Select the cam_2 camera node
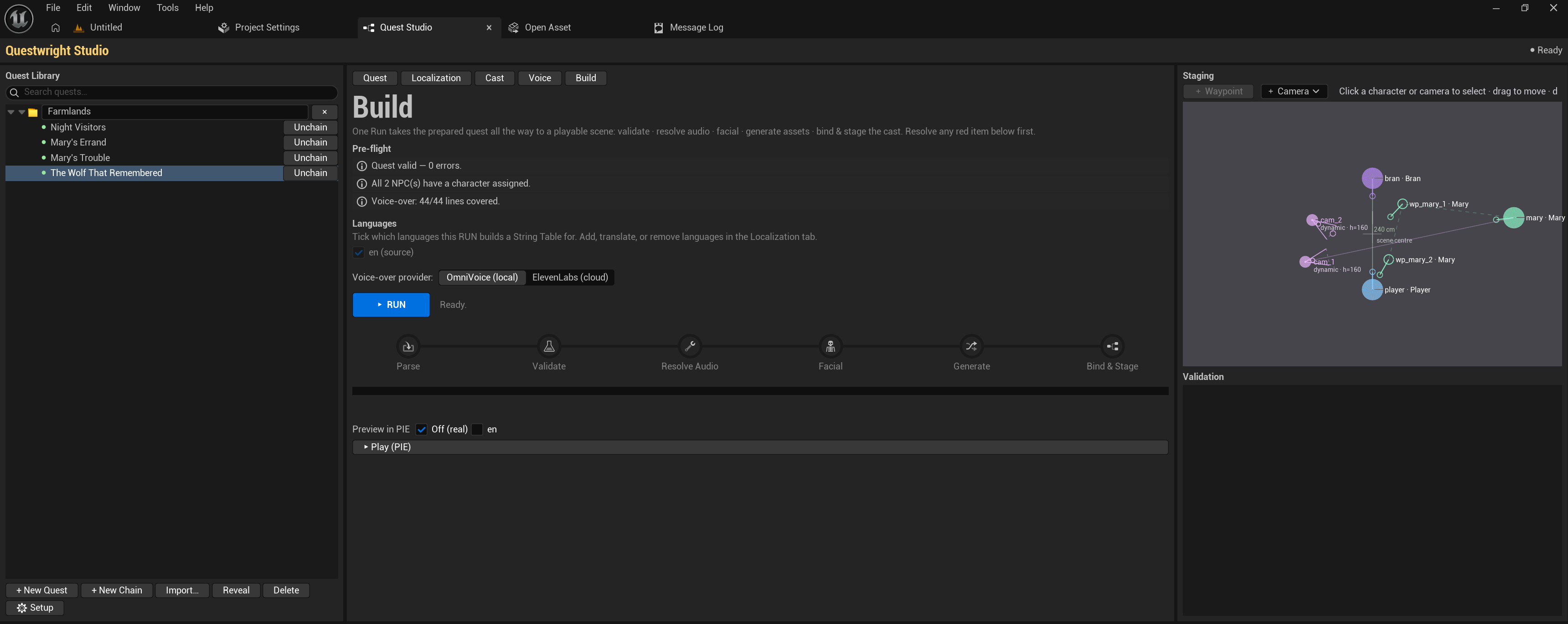Image resolution: width=1568 pixels, height=624 pixels. 1312,220
